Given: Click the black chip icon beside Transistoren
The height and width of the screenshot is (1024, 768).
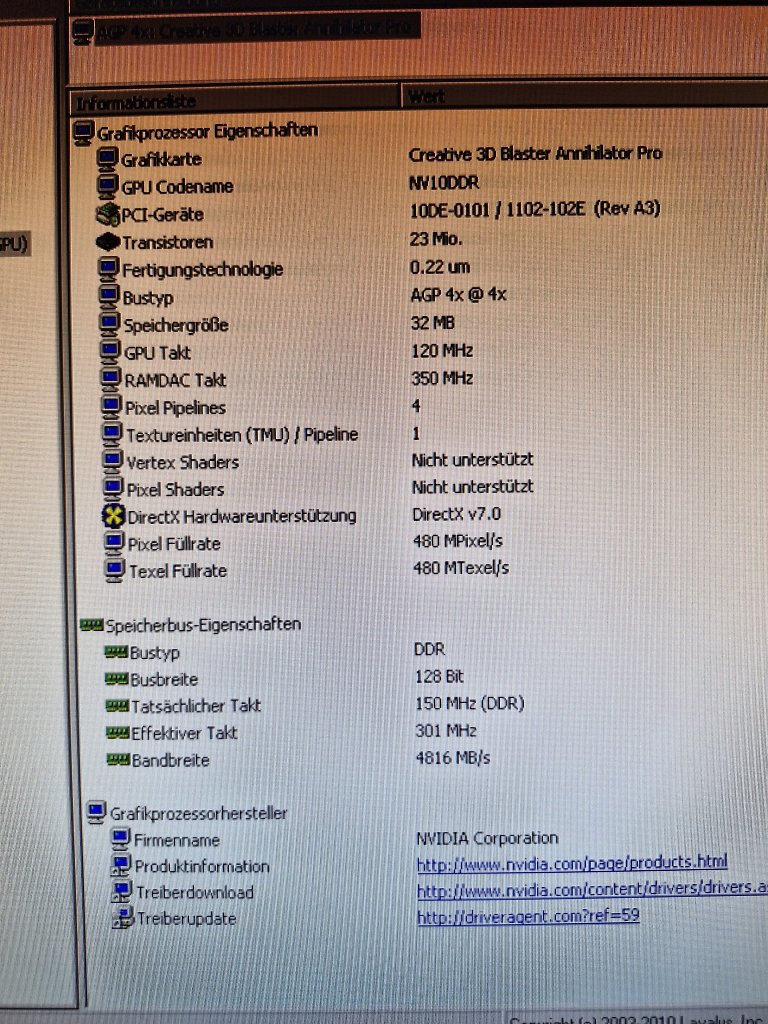Looking at the screenshot, I should click(108, 242).
